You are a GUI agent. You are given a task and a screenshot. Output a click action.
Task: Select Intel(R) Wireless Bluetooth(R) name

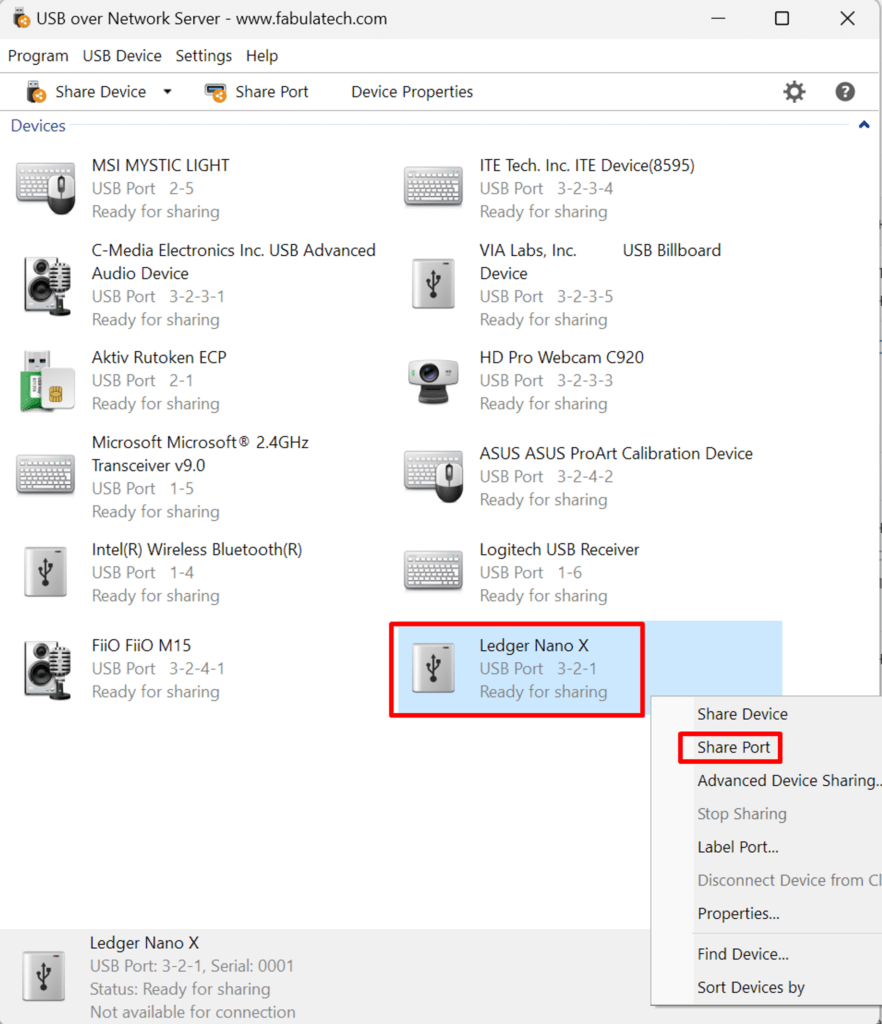pyautogui.click(x=197, y=549)
